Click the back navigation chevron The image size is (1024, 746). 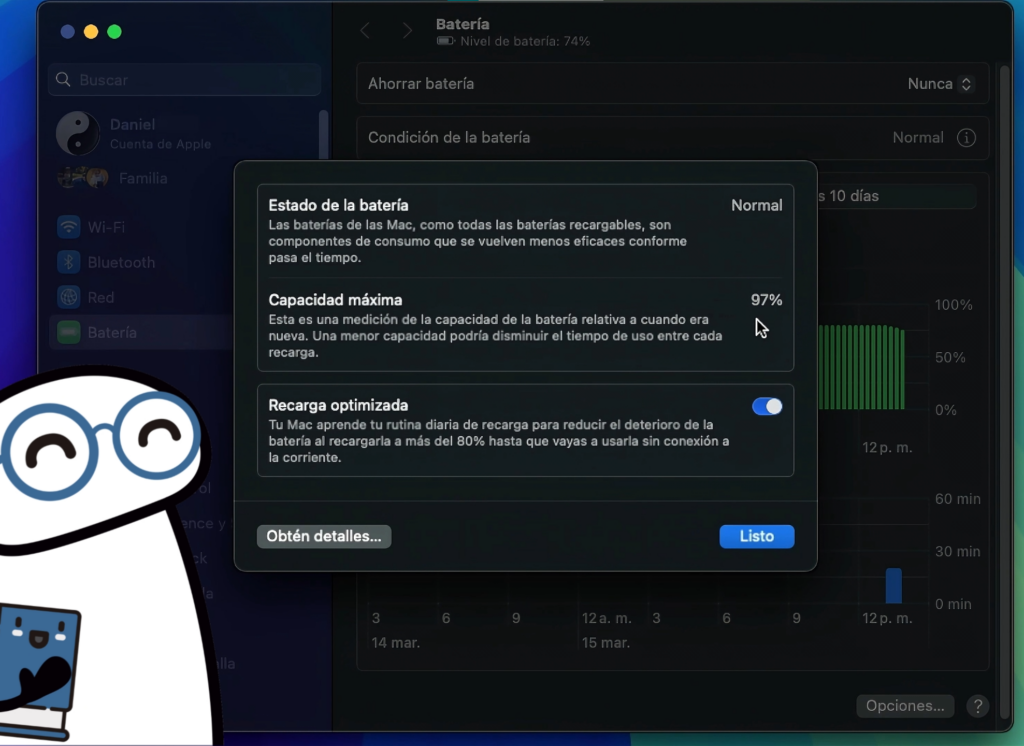[365, 30]
